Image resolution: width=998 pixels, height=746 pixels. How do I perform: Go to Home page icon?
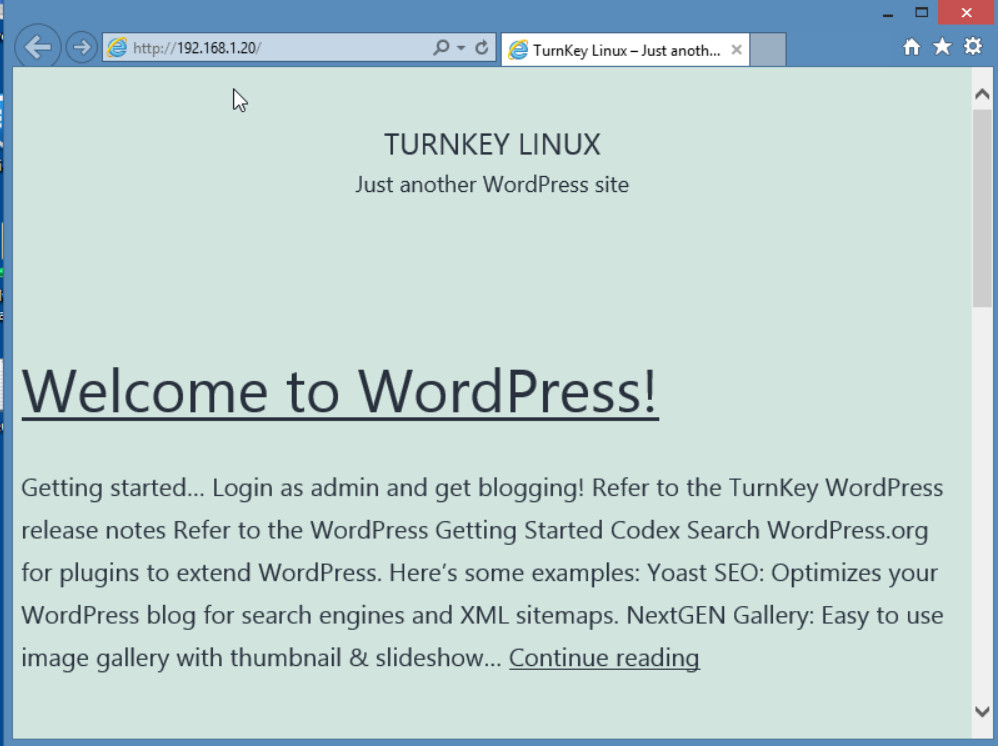tap(911, 46)
